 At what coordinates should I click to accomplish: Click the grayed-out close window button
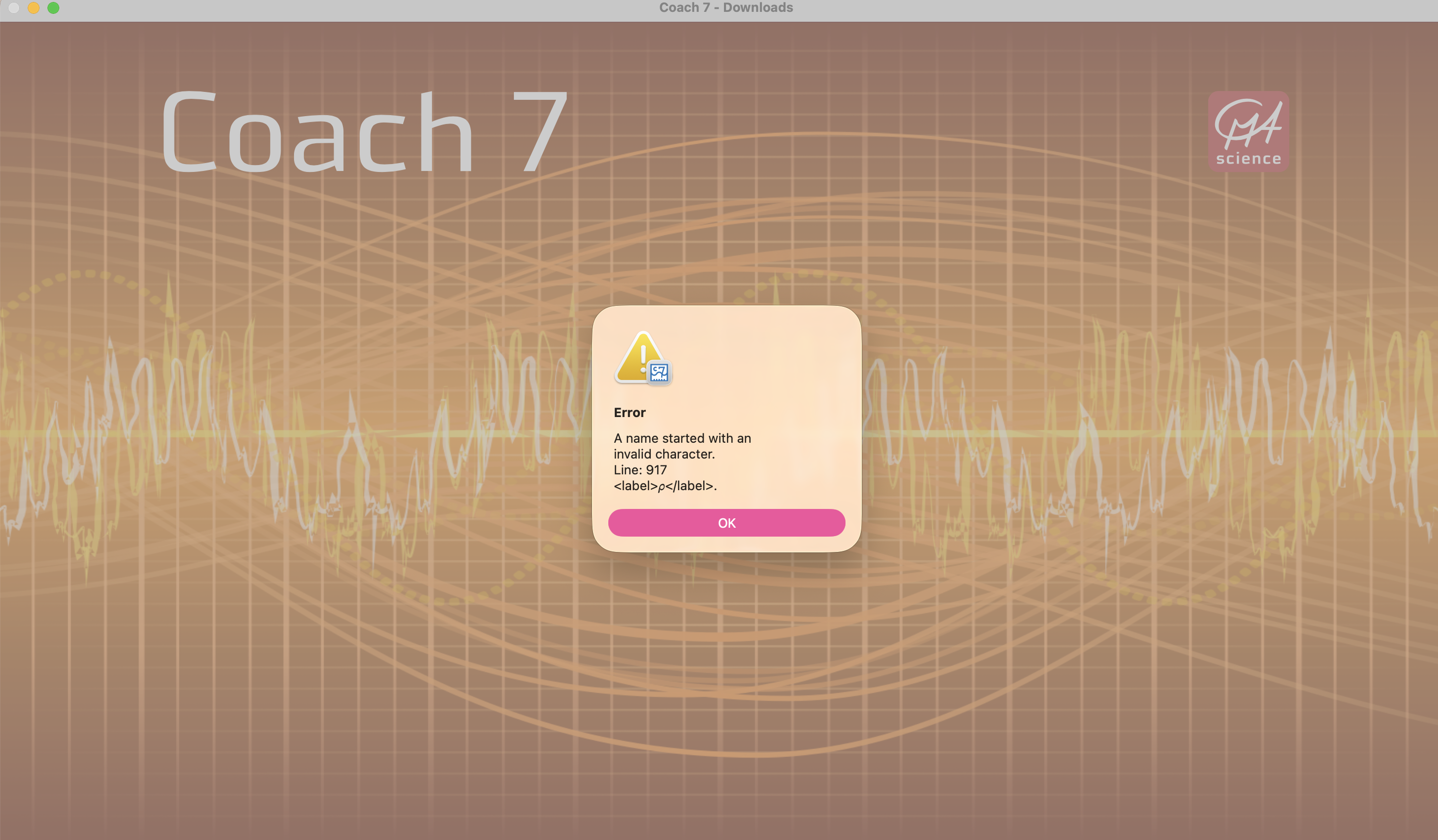(x=14, y=7)
